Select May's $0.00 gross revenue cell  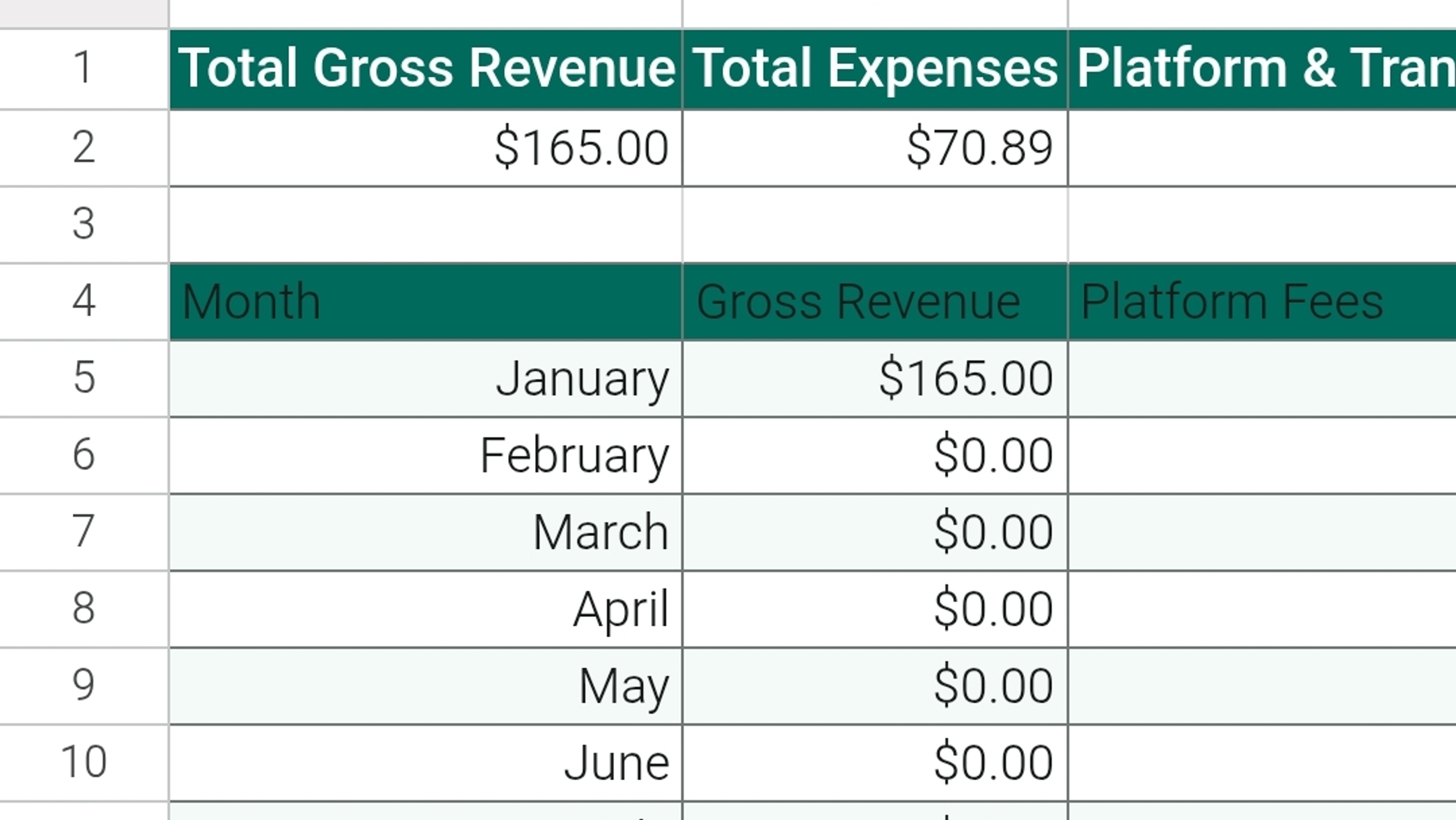coord(875,686)
